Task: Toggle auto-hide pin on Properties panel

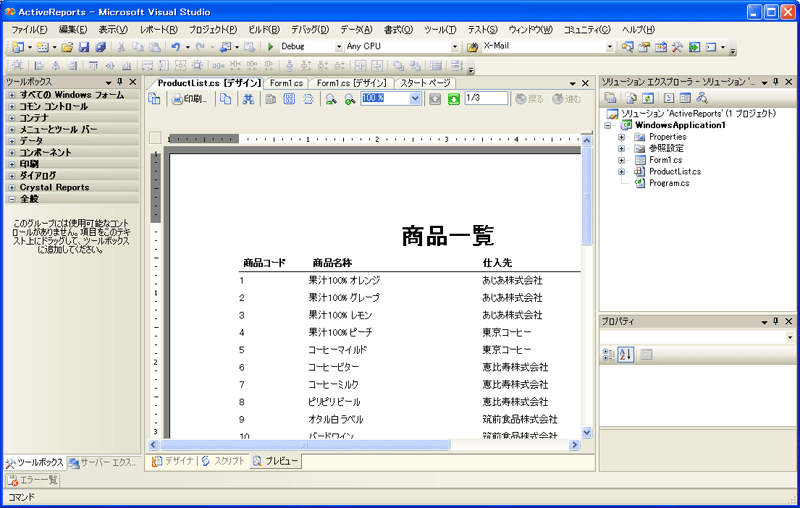Action: 776,321
